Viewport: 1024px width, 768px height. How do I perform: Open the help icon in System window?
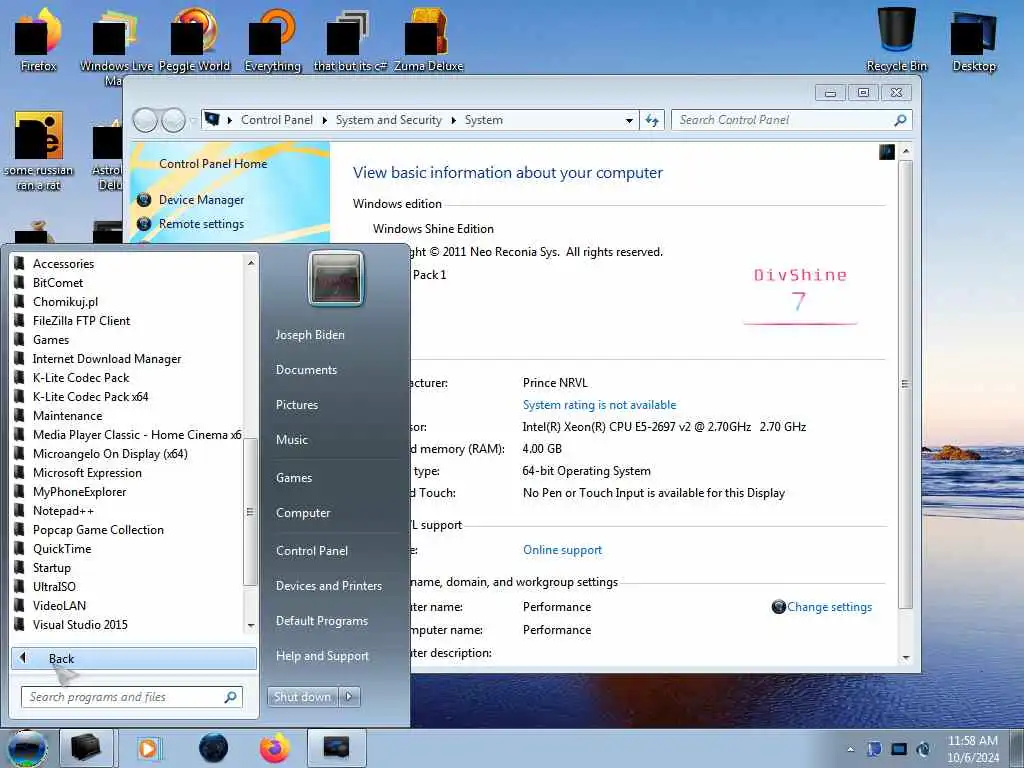(x=886, y=152)
